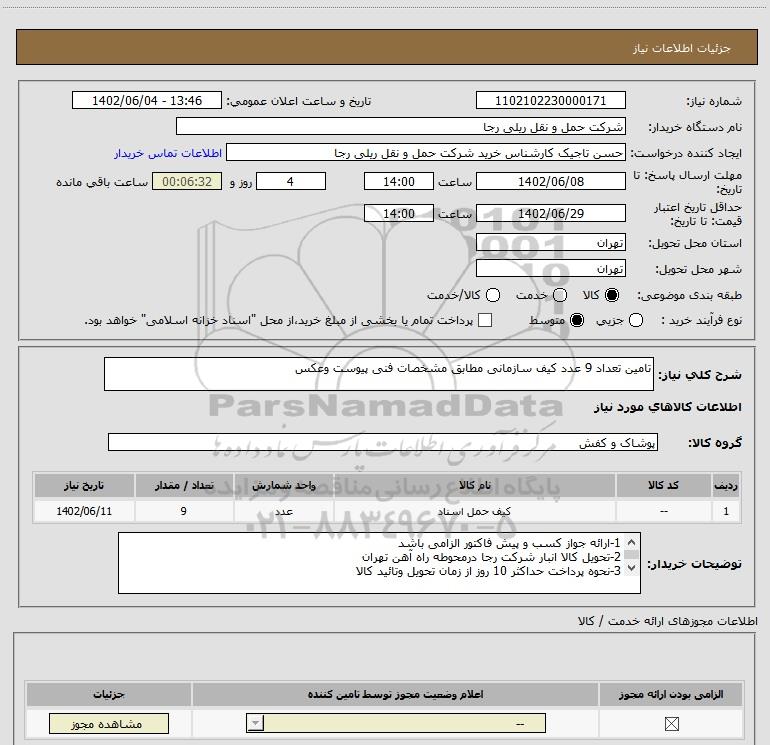Click the واحد شمارش column header
The height and width of the screenshot is (745, 770).
[284, 485]
